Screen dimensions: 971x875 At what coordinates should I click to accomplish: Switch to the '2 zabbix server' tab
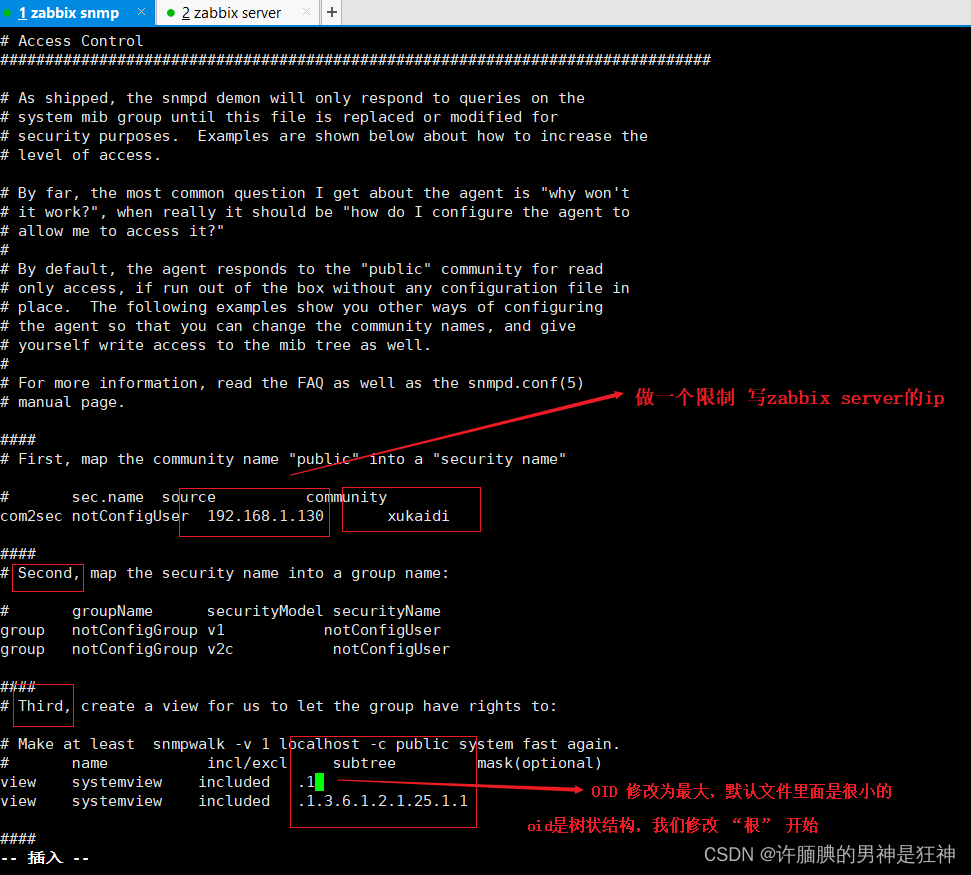[x=231, y=12]
